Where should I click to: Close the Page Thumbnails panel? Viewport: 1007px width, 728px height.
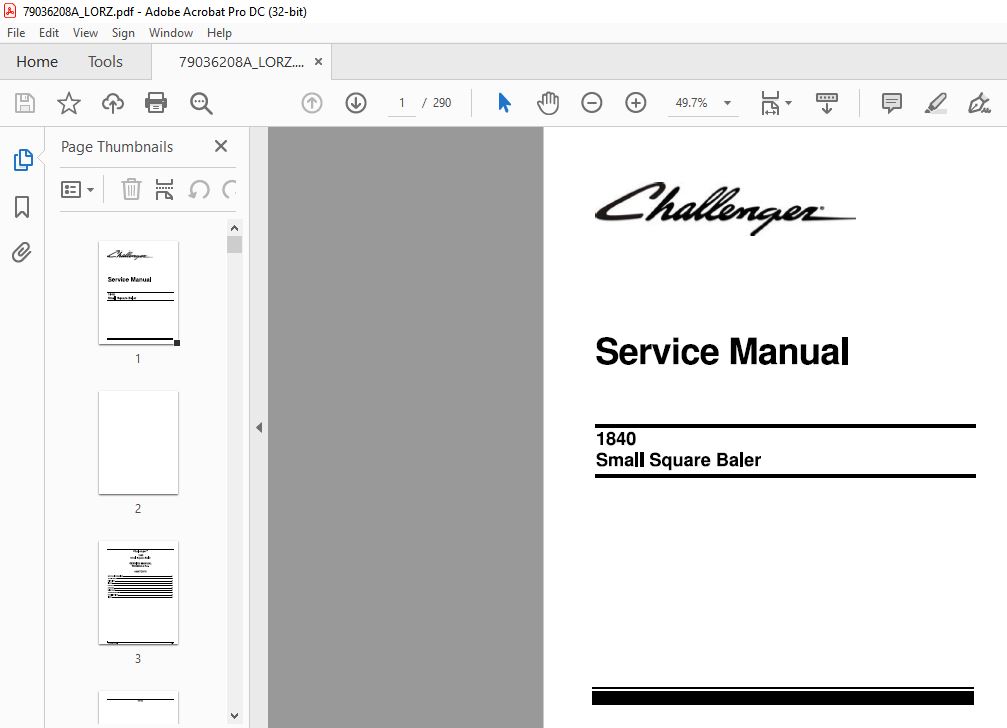221,146
